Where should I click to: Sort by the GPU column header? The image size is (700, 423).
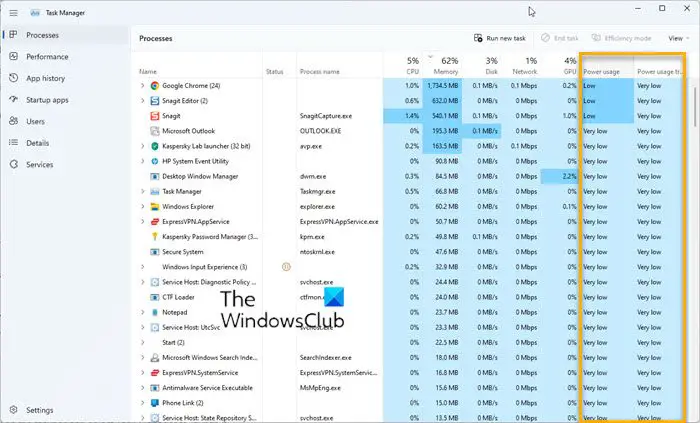[x=560, y=65]
